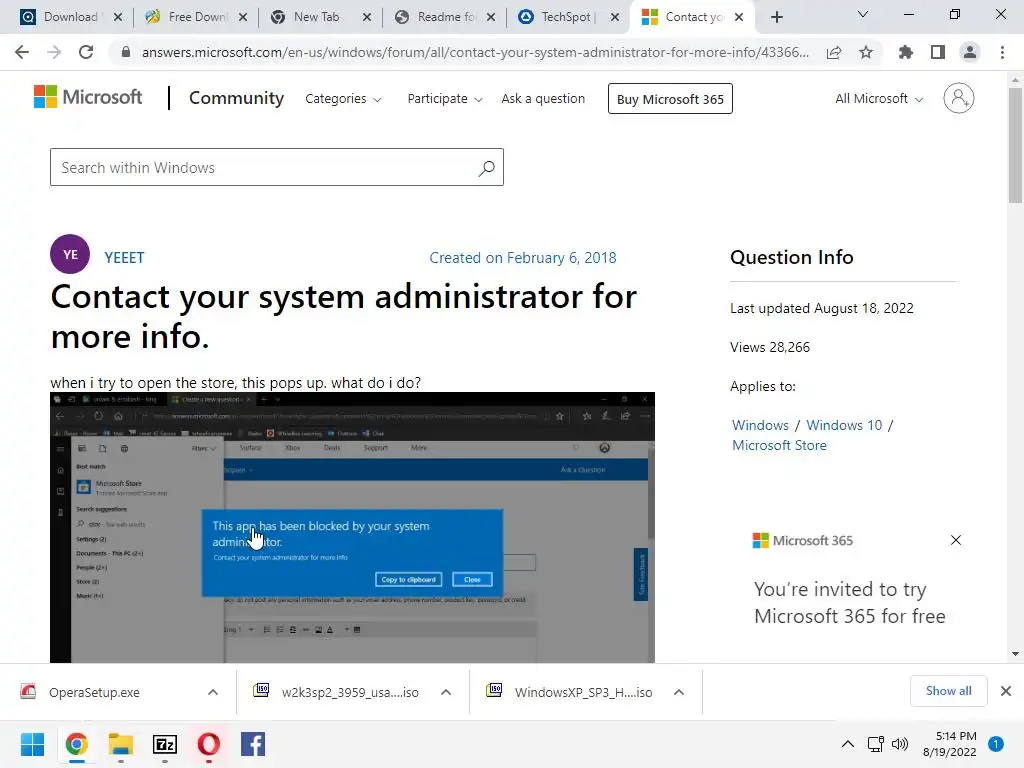Open the Windows Start menu
1024x768 pixels.
point(32,744)
